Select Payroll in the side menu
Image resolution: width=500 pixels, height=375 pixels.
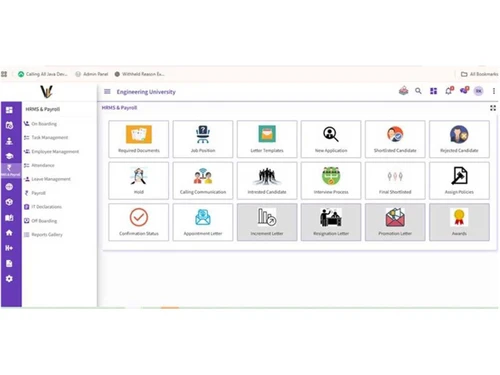[x=35, y=193]
